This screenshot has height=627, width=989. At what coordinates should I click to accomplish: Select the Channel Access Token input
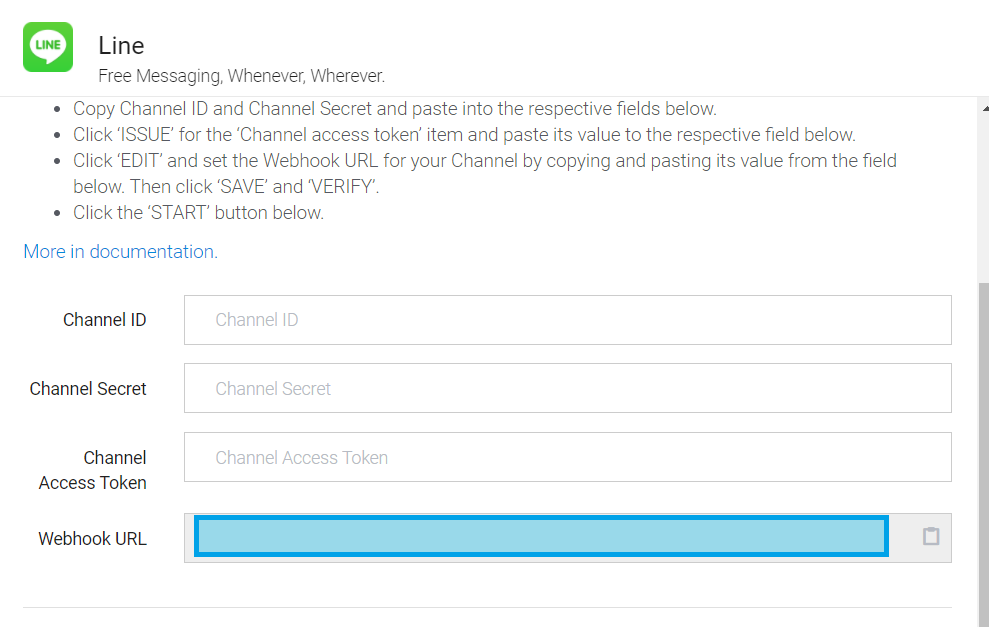click(567, 457)
